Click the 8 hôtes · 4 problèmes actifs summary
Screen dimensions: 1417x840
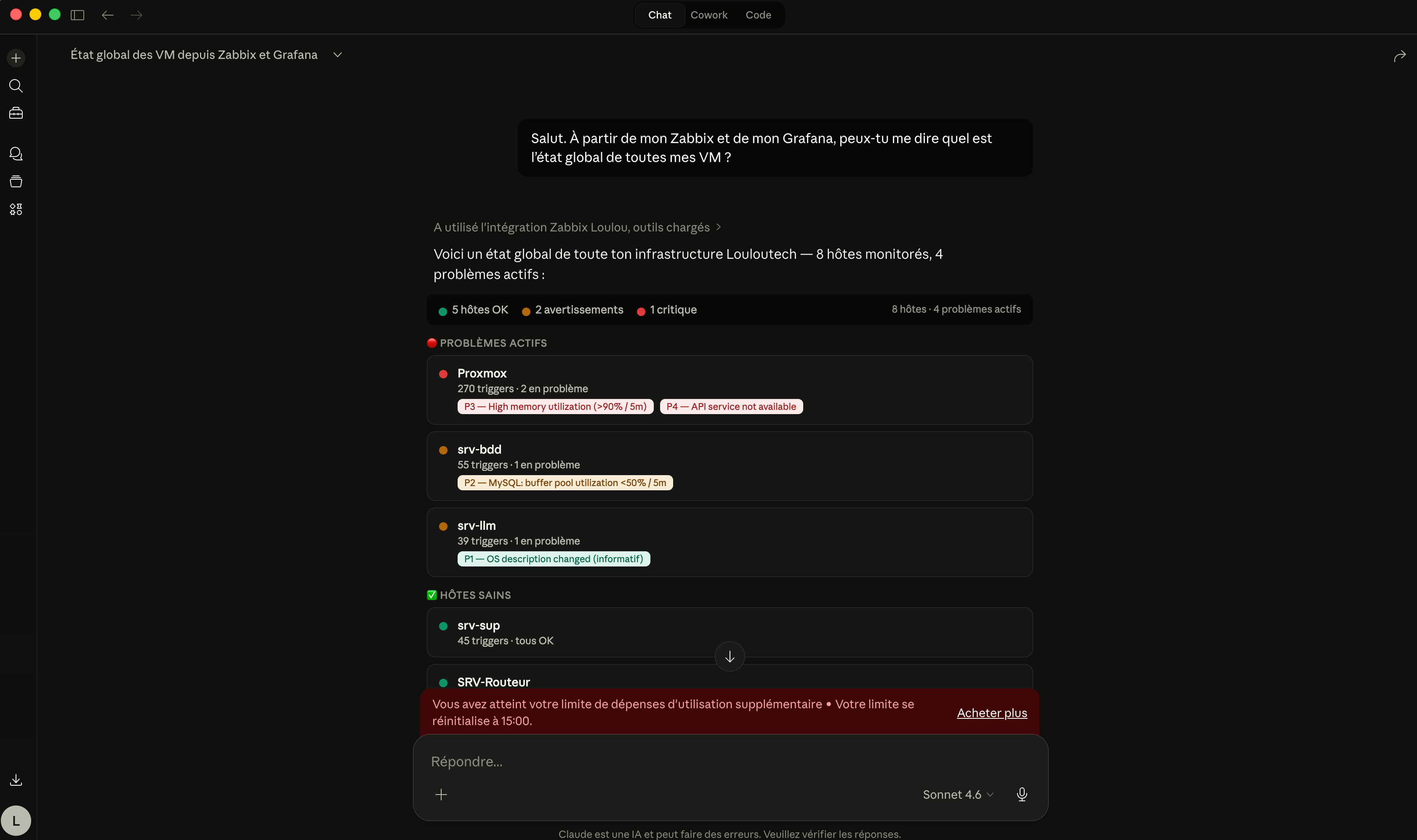956,309
